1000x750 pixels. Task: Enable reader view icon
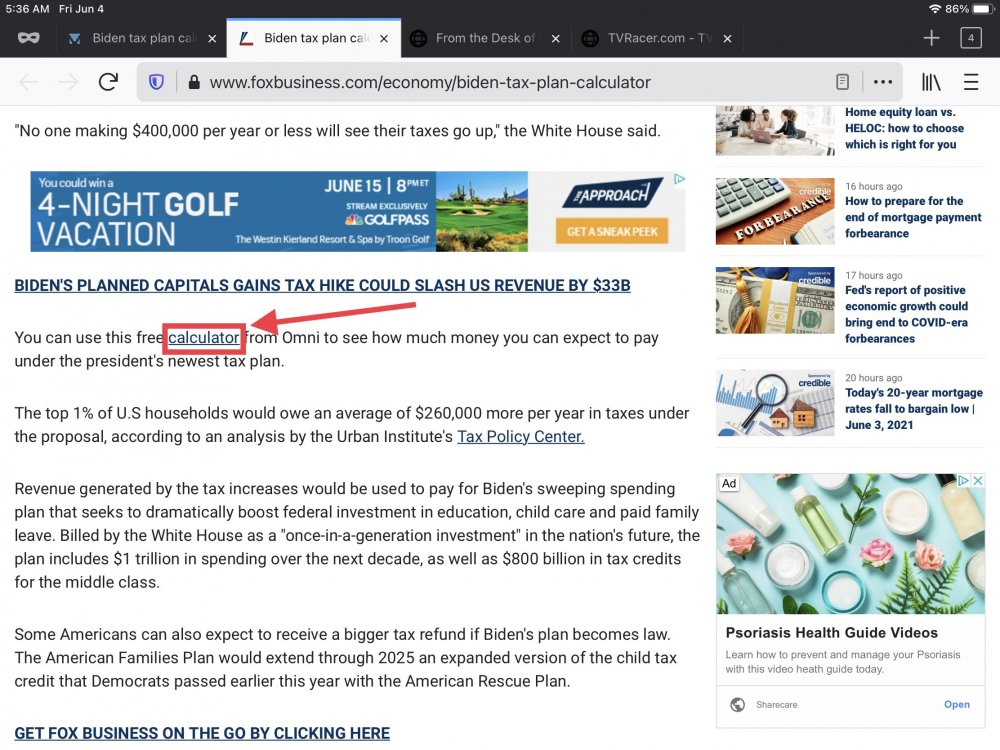(842, 82)
